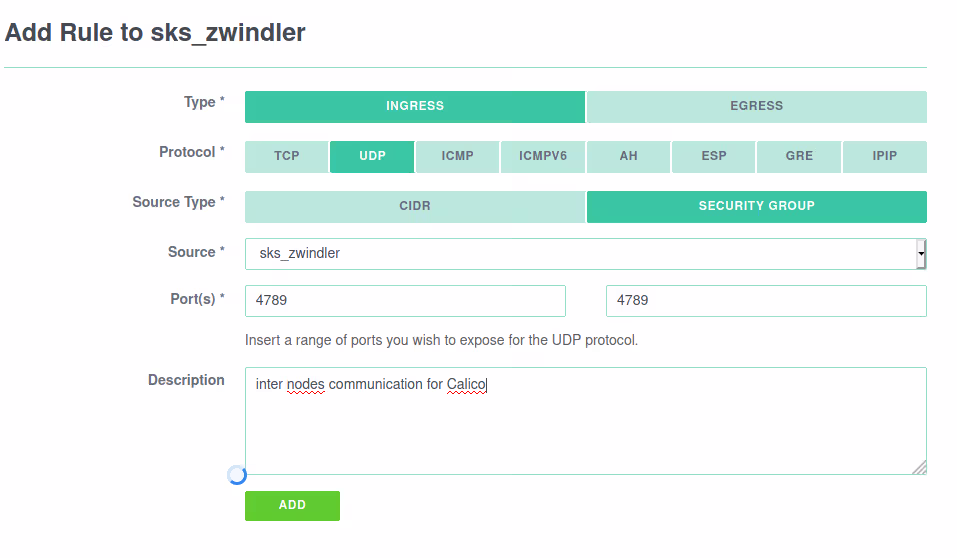Pick the AH protocol button
Screen dimensions: 957x558
tap(628, 156)
